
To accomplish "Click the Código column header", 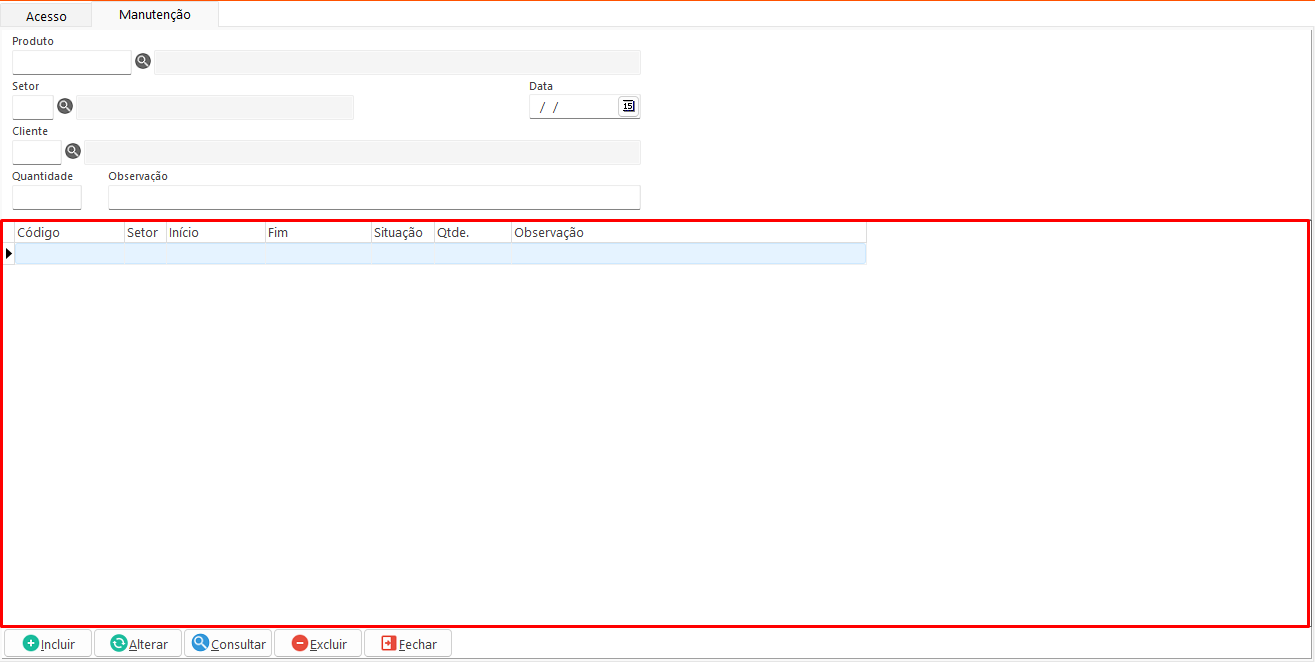I will pyautogui.click(x=68, y=233).
